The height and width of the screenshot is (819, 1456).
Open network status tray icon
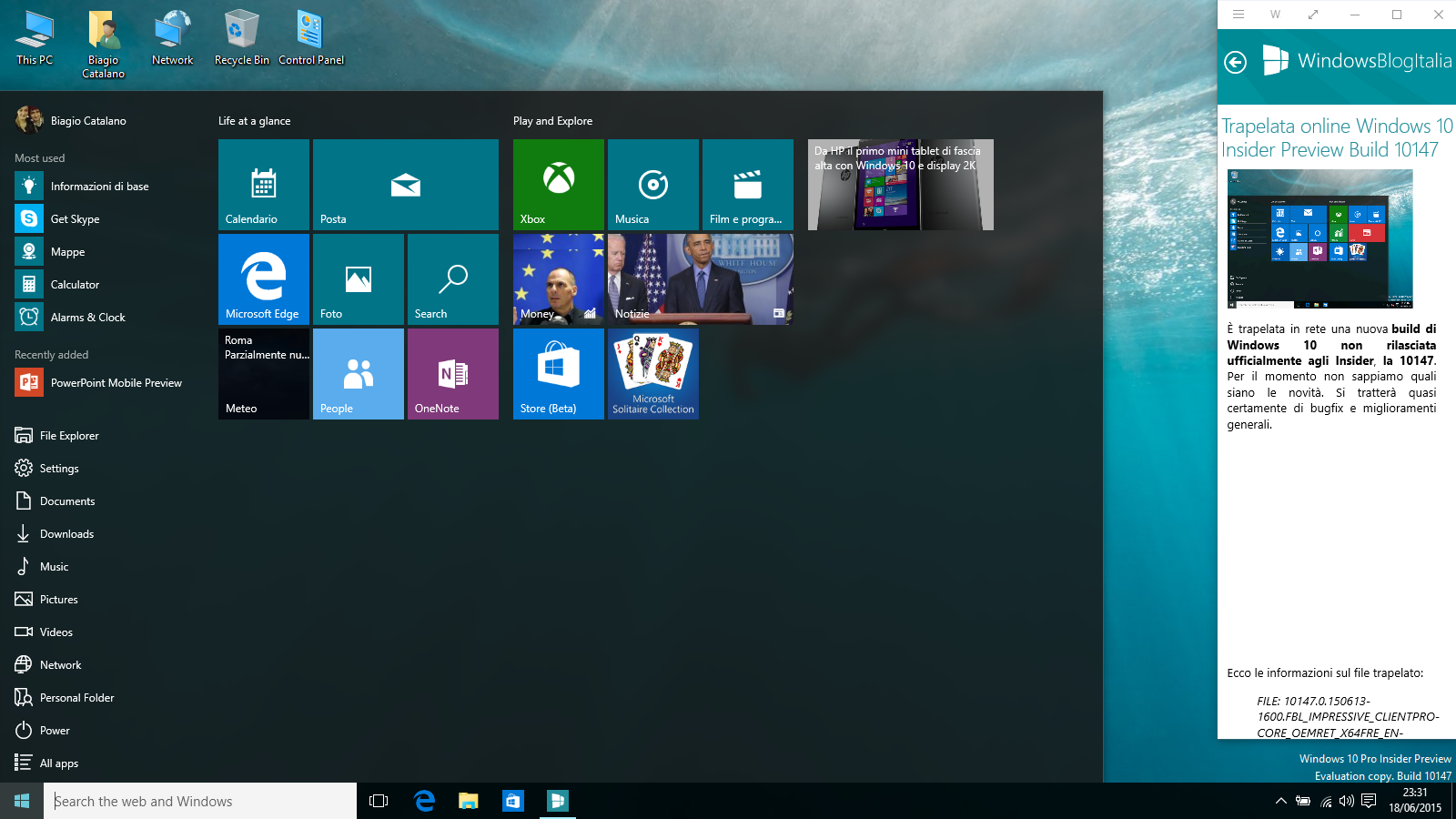1326,801
